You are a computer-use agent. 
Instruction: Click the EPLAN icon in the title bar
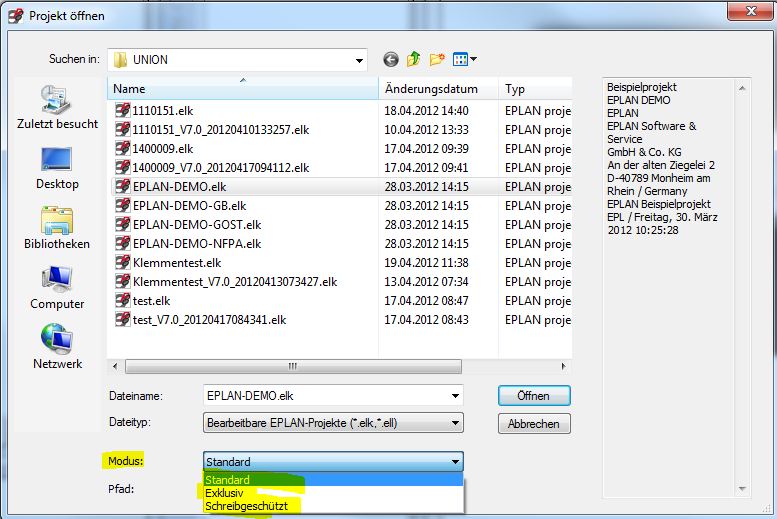[x=15, y=16]
